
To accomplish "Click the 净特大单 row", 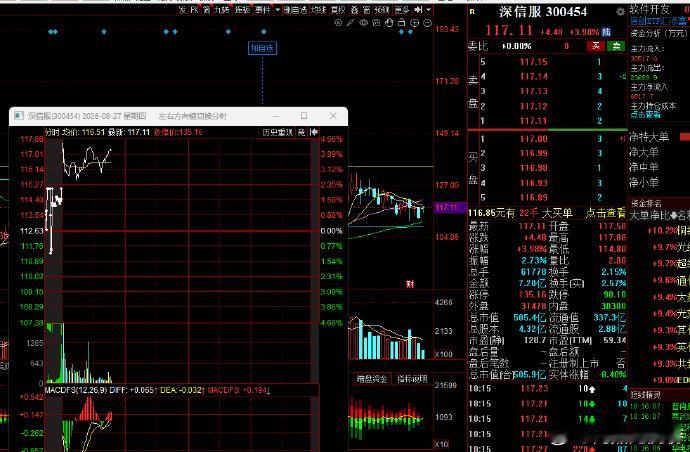I will click(649, 137).
